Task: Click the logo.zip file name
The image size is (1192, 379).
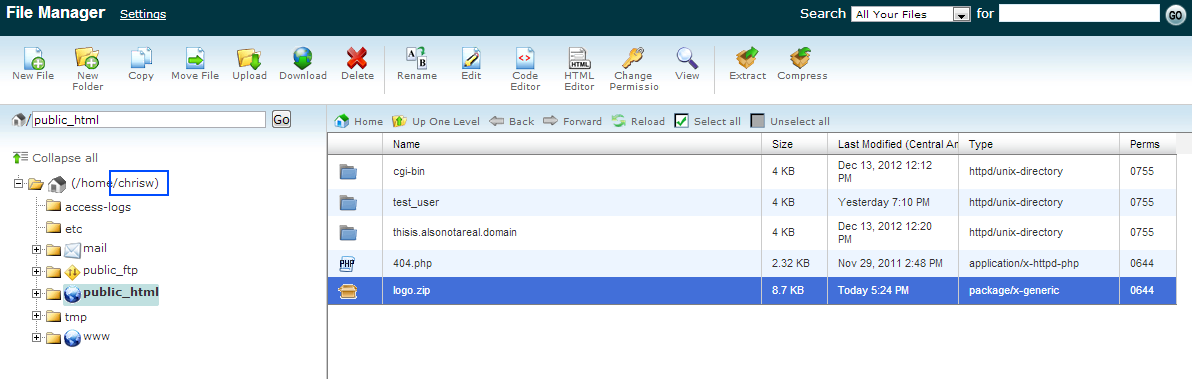Action: click(411, 290)
